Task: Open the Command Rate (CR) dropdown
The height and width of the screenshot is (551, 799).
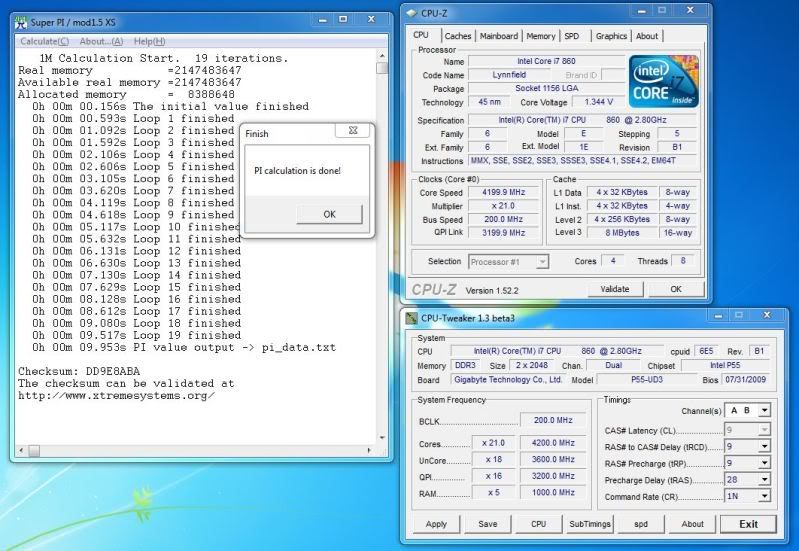Action: tap(748, 496)
